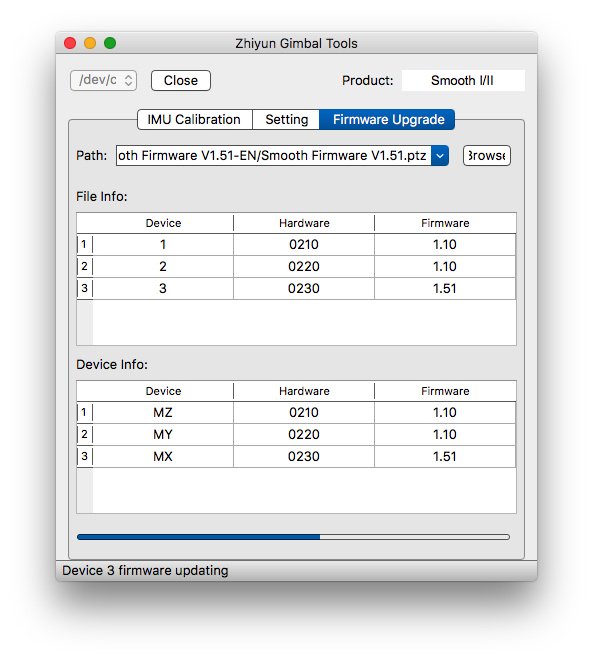Select the MZ device cell
Viewport: 593px width, 661px height.
(x=163, y=412)
